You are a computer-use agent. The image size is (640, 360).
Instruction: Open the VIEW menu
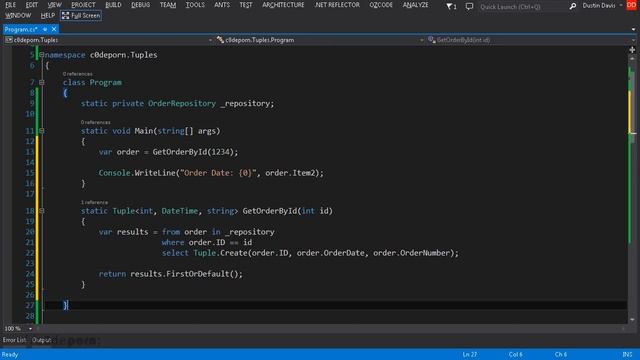pyautogui.click(x=54, y=5)
